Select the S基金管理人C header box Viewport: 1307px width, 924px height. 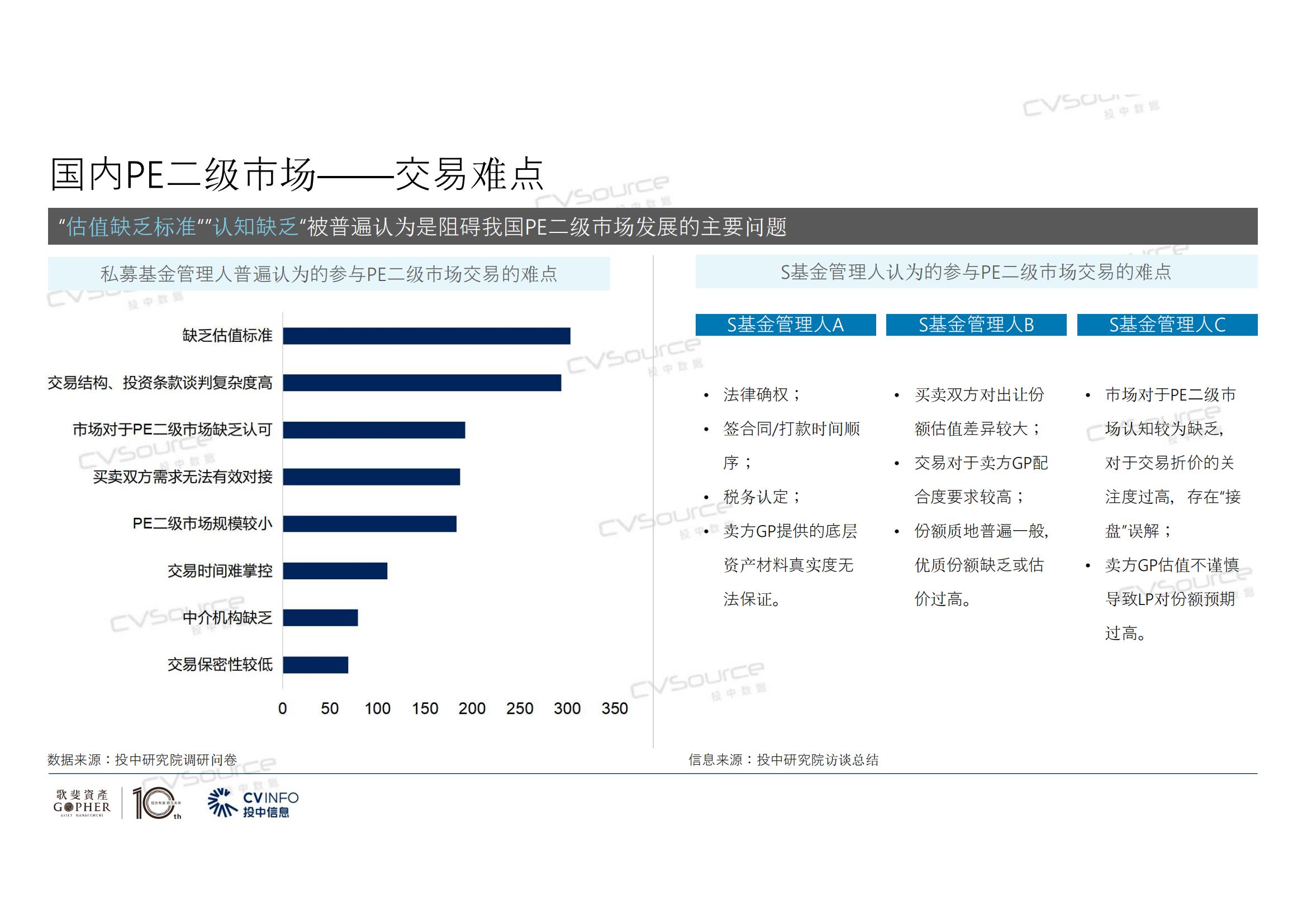1167,325
